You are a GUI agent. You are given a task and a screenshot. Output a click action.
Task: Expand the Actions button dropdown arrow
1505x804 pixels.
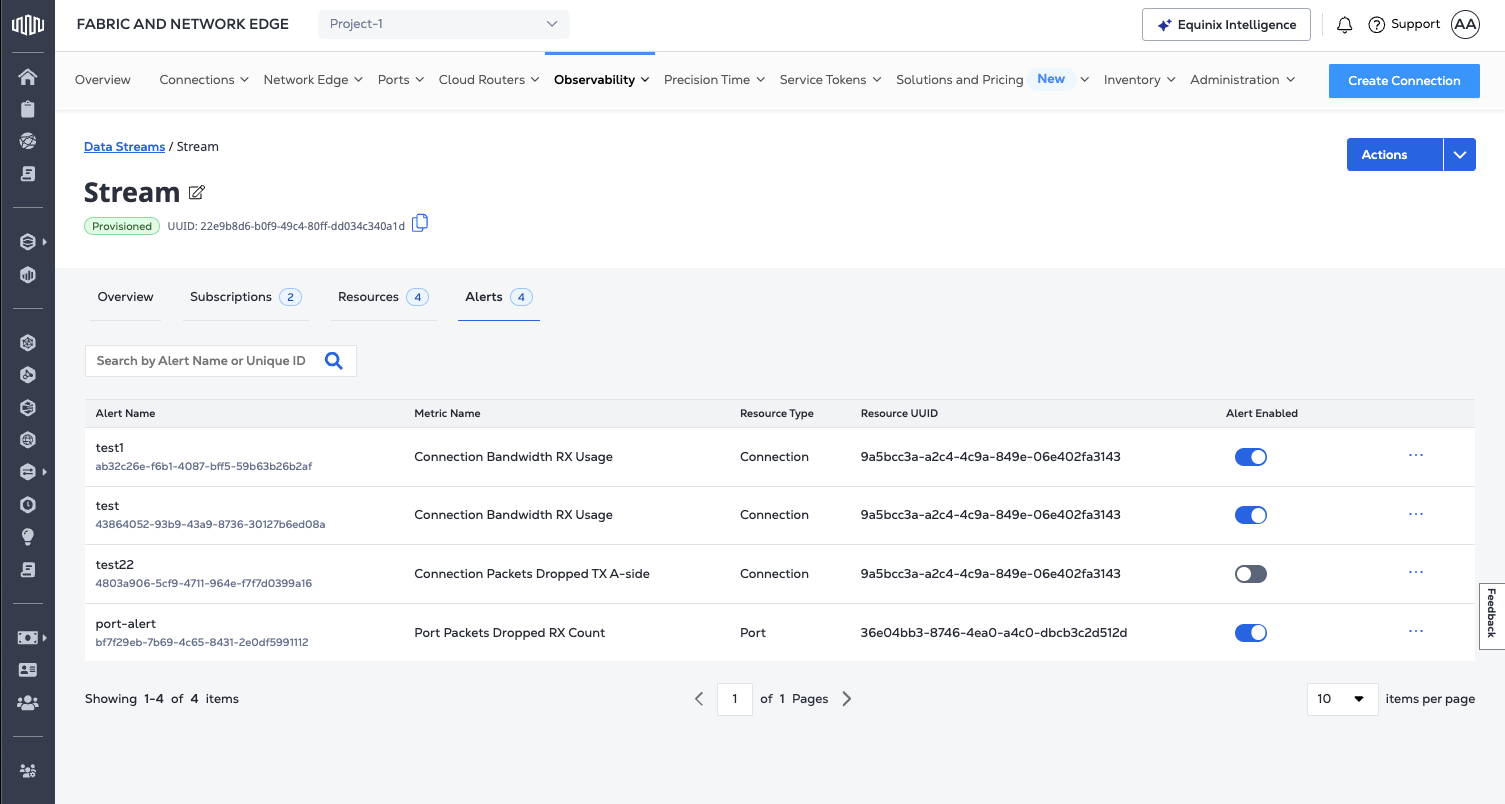(x=1460, y=155)
